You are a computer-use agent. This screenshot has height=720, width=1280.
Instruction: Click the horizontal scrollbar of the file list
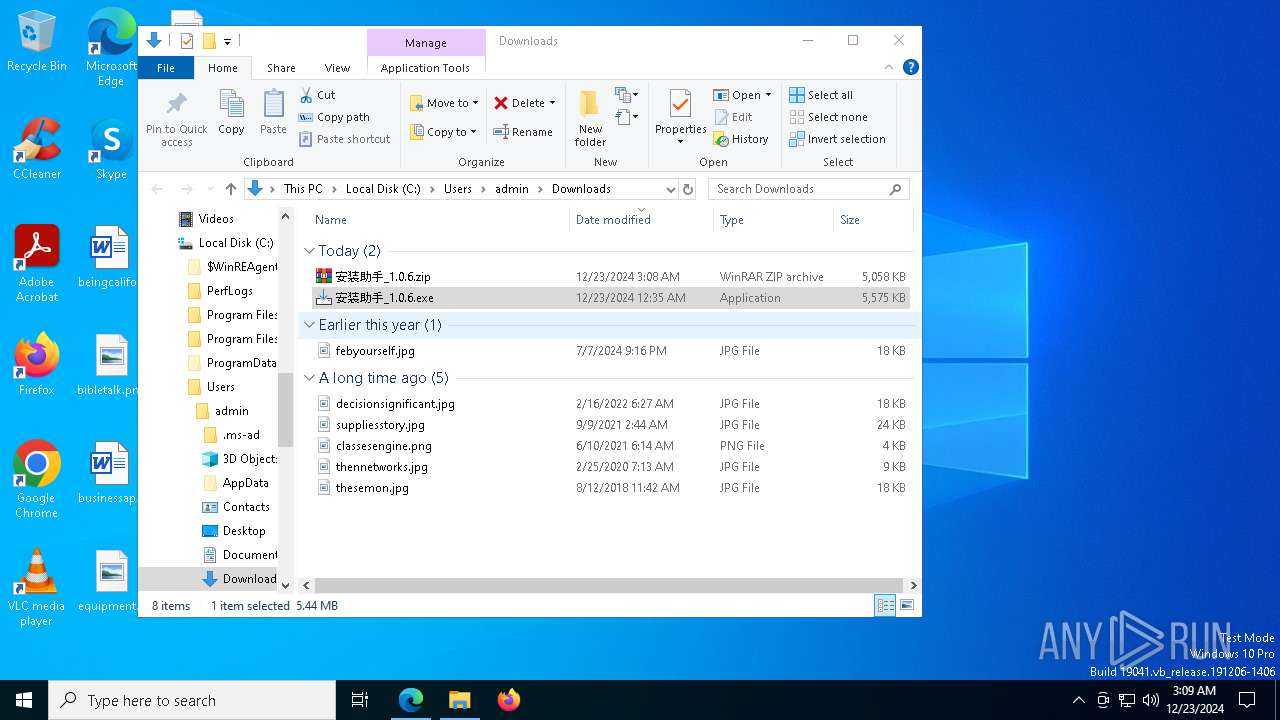pyautogui.click(x=609, y=585)
